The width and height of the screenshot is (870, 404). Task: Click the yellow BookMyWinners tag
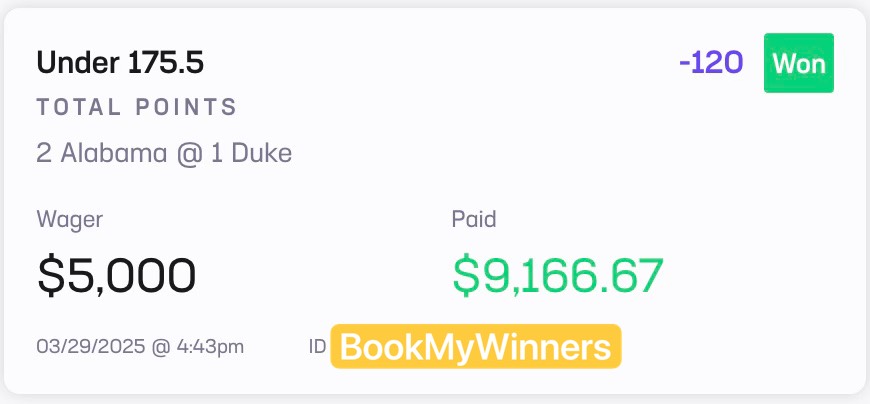tap(476, 346)
